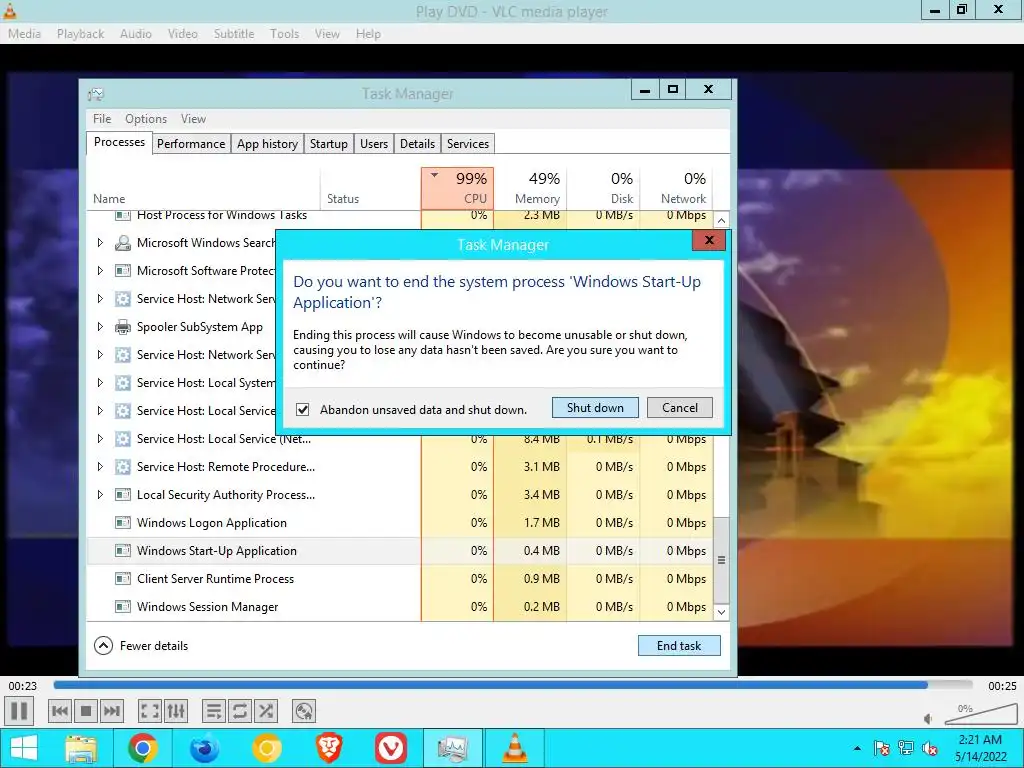Sort by Memory column header
Viewport: 1024px width, 768px height.
[x=530, y=188]
